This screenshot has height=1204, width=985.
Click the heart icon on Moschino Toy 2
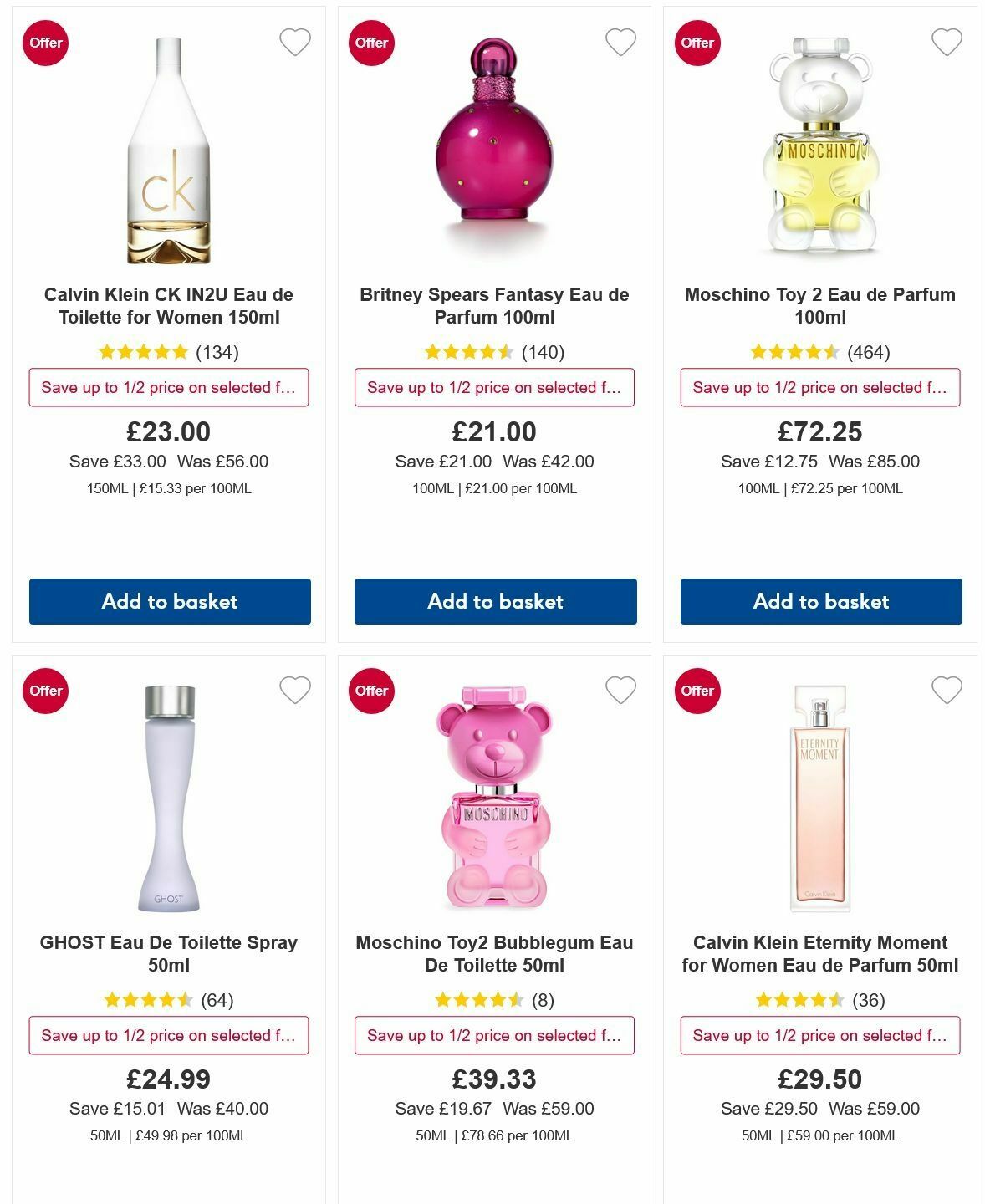pos(945,43)
